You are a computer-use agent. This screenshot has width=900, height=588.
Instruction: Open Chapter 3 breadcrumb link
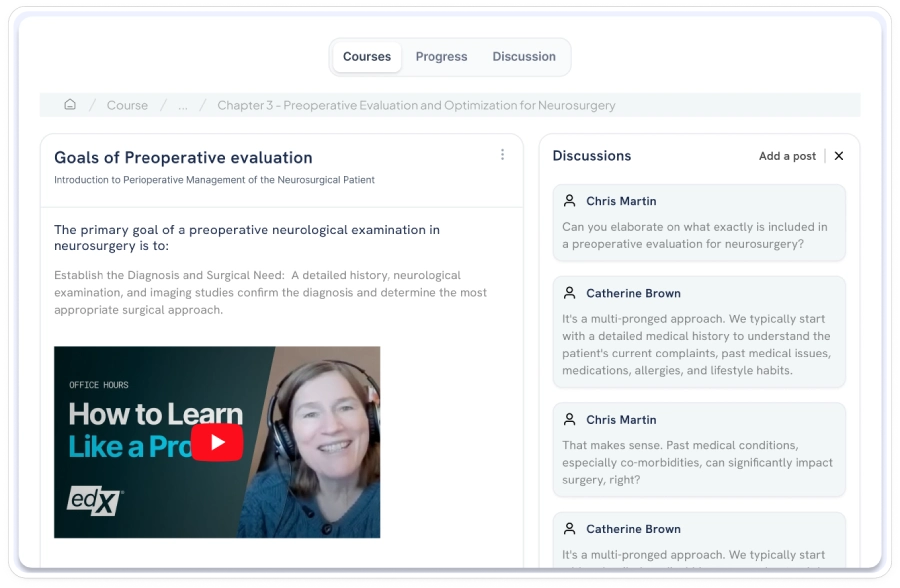click(416, 105)
